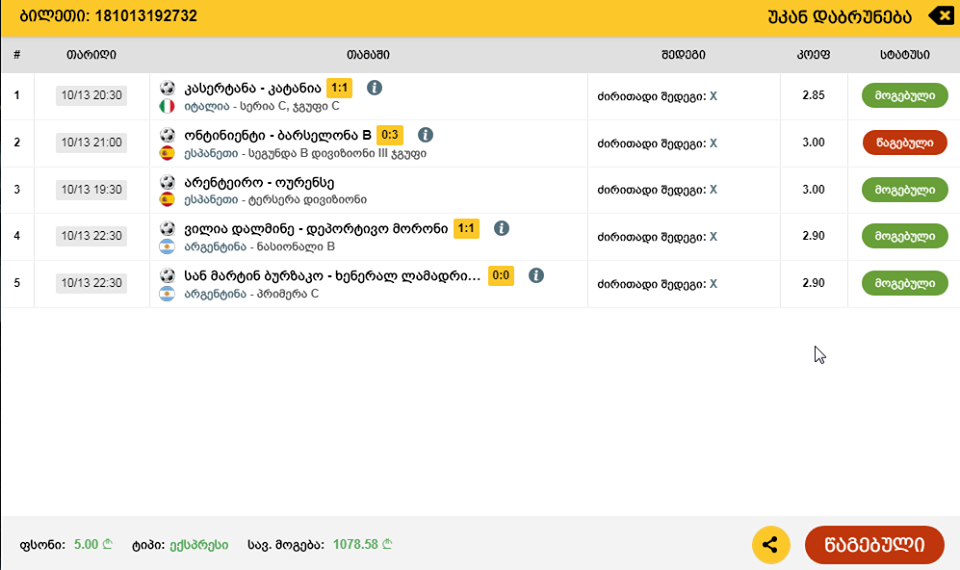Viewport: 960px width, 570px height.
Task: Click მოგებული status badge in row 4
Action: (x=905, y=236)
